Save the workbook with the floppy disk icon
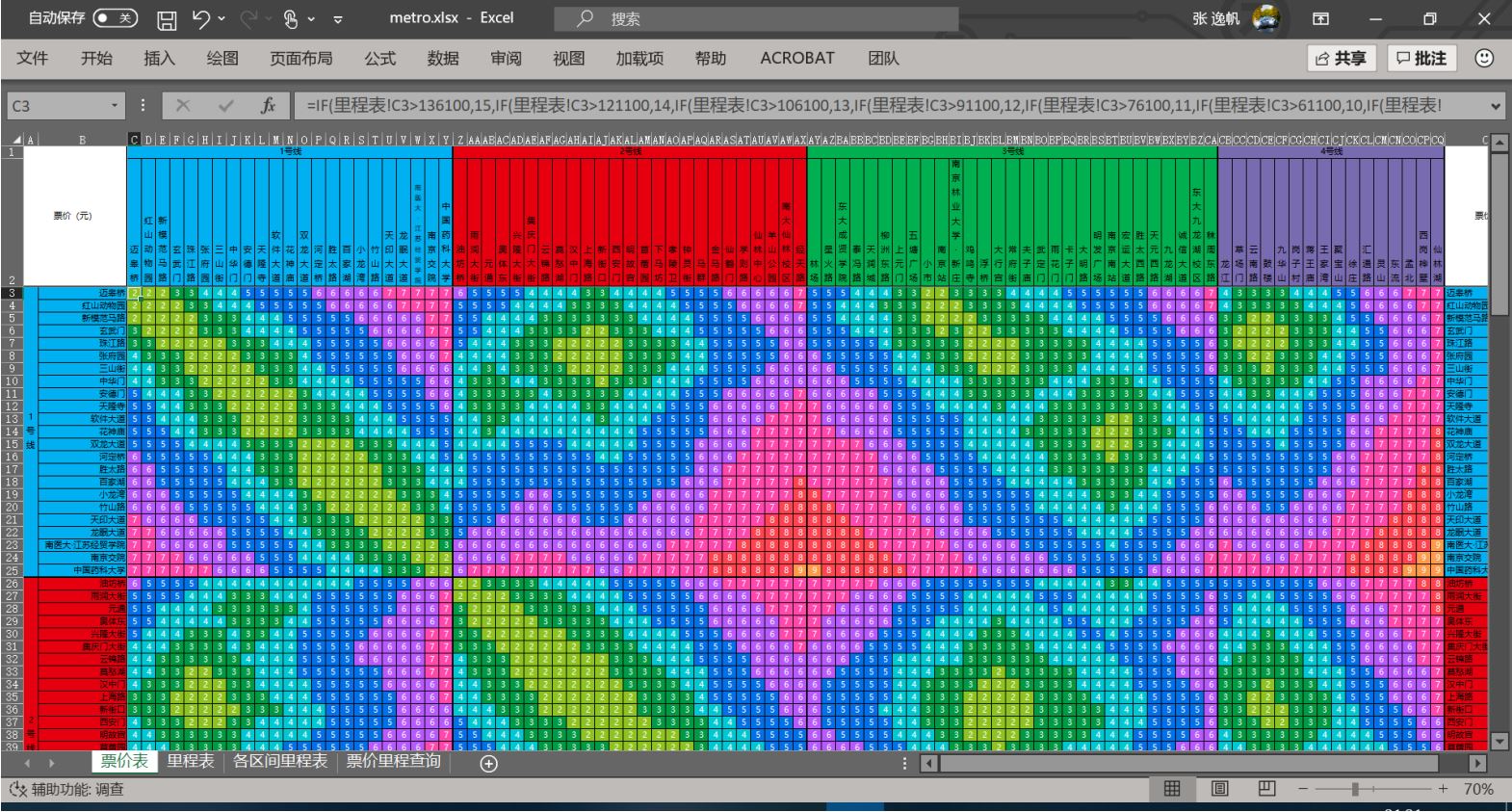The height and width of the screenshot is (812, 1512). coord(167,19)
